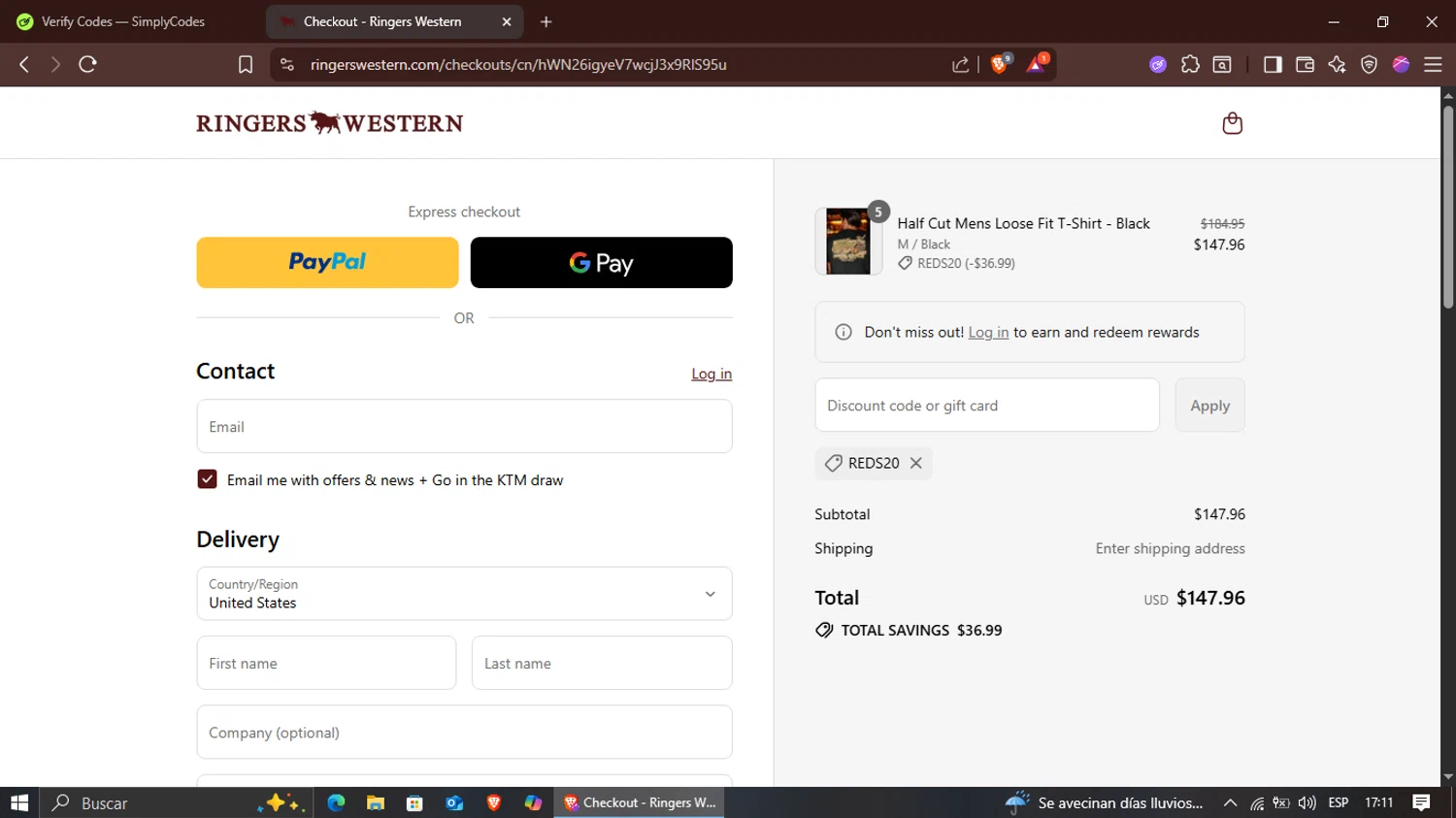Click the Ringers Western logo
The width and height of the screenshot is (1456, 818).
click(x=330, y=123)
